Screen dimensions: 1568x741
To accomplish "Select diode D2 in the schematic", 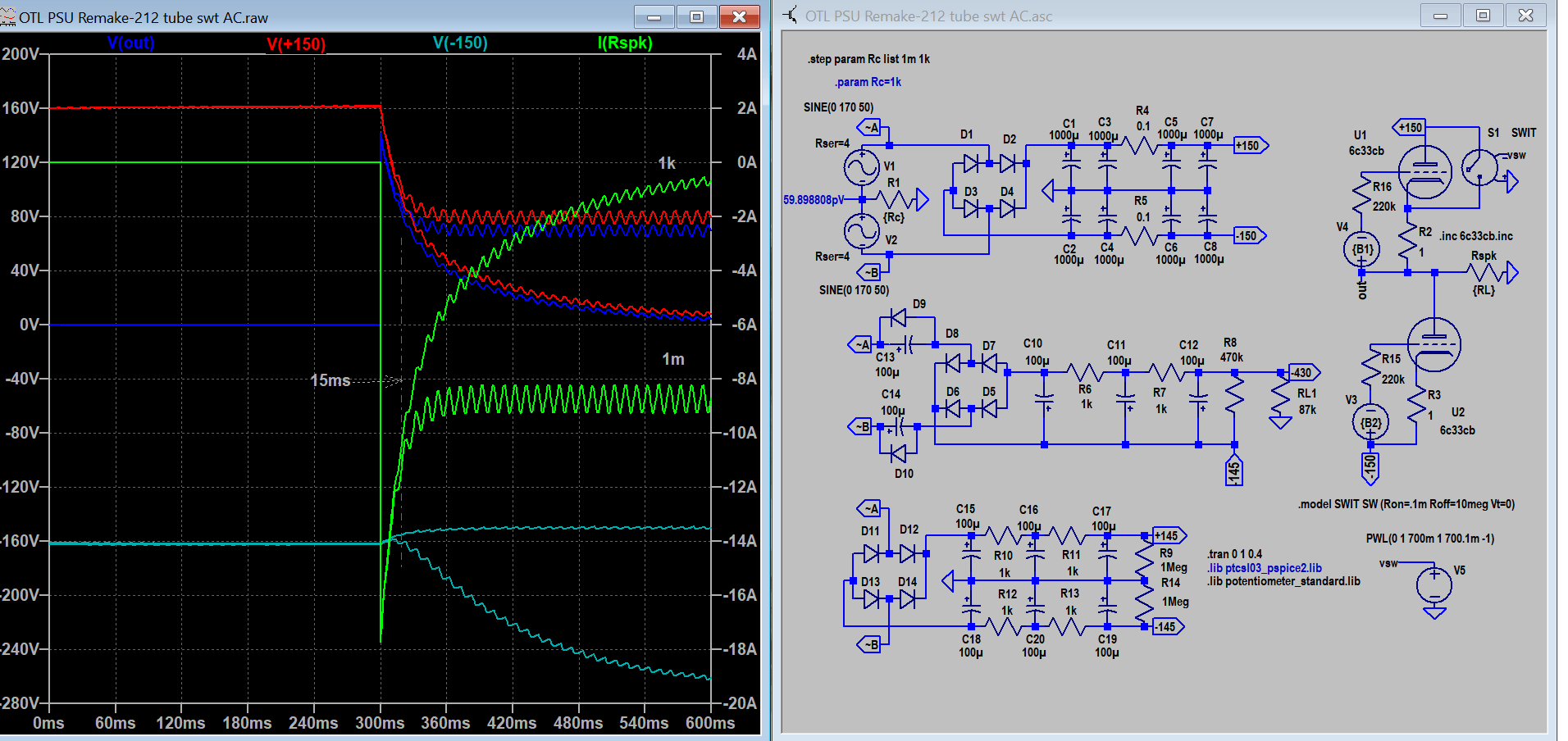I will [x=1008, y=164].
